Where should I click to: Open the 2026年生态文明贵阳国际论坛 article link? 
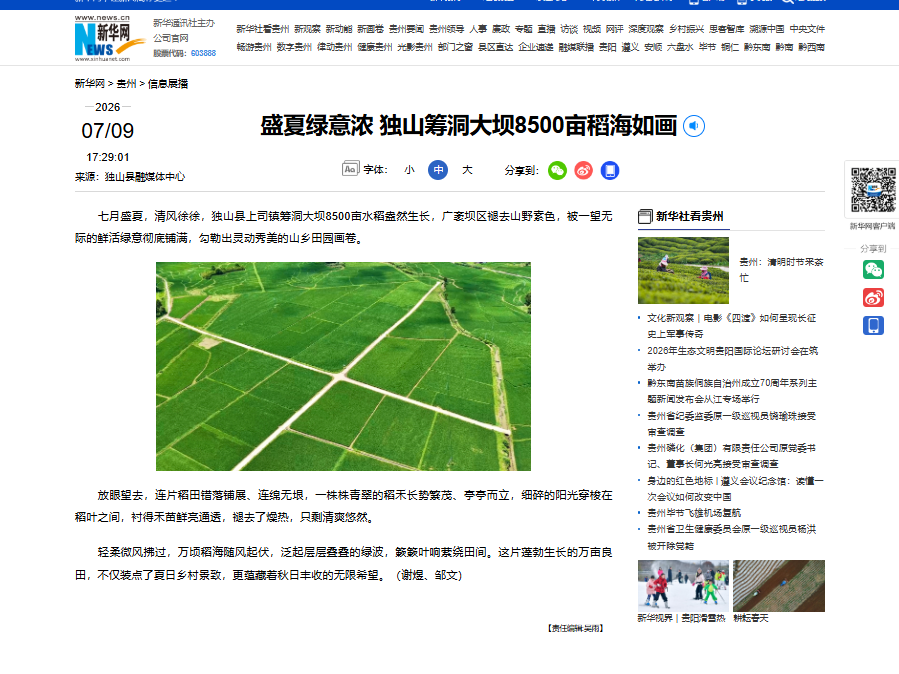point(733,359)
